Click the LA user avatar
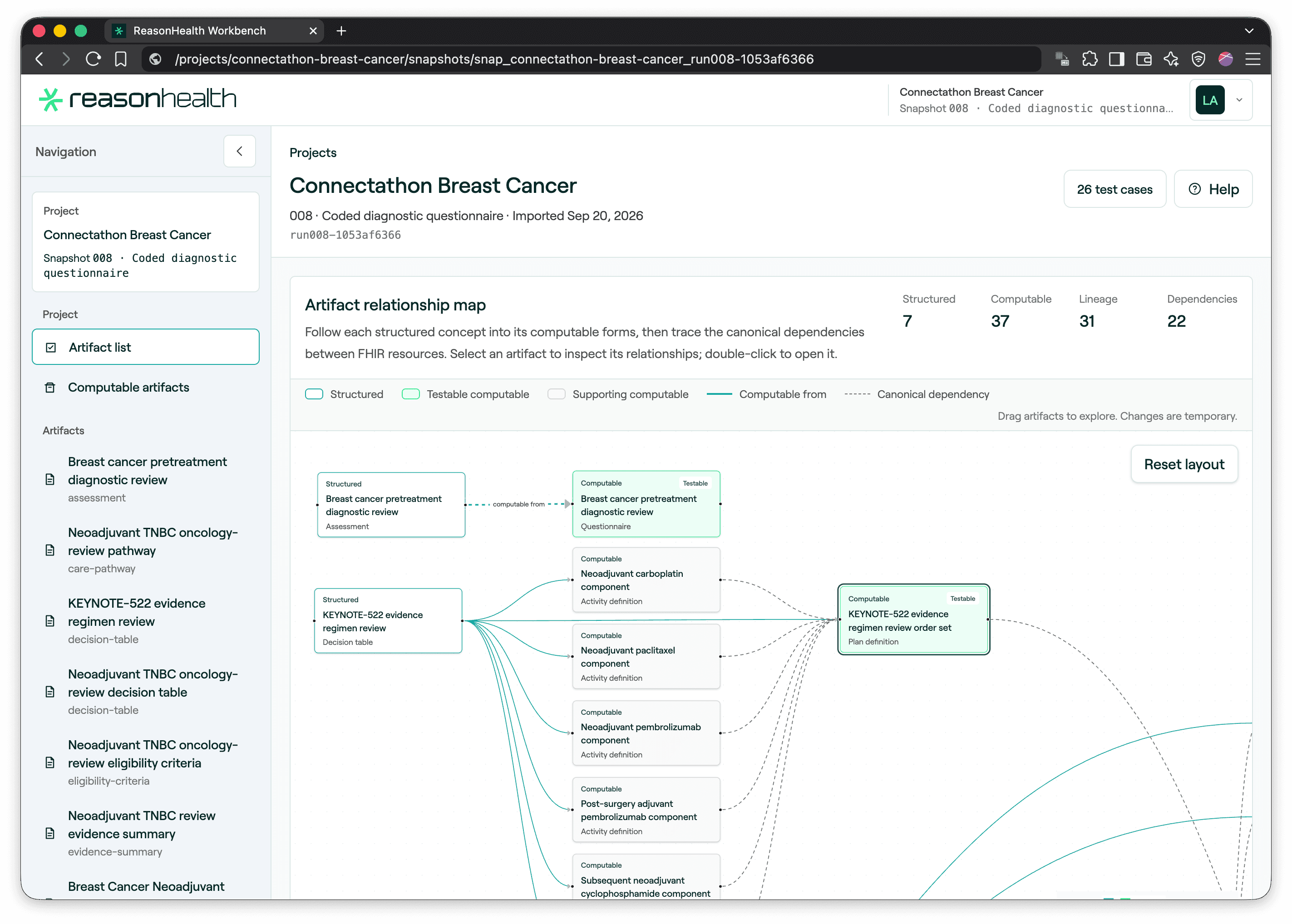Screen dimensions: 1292x924 1210,100
